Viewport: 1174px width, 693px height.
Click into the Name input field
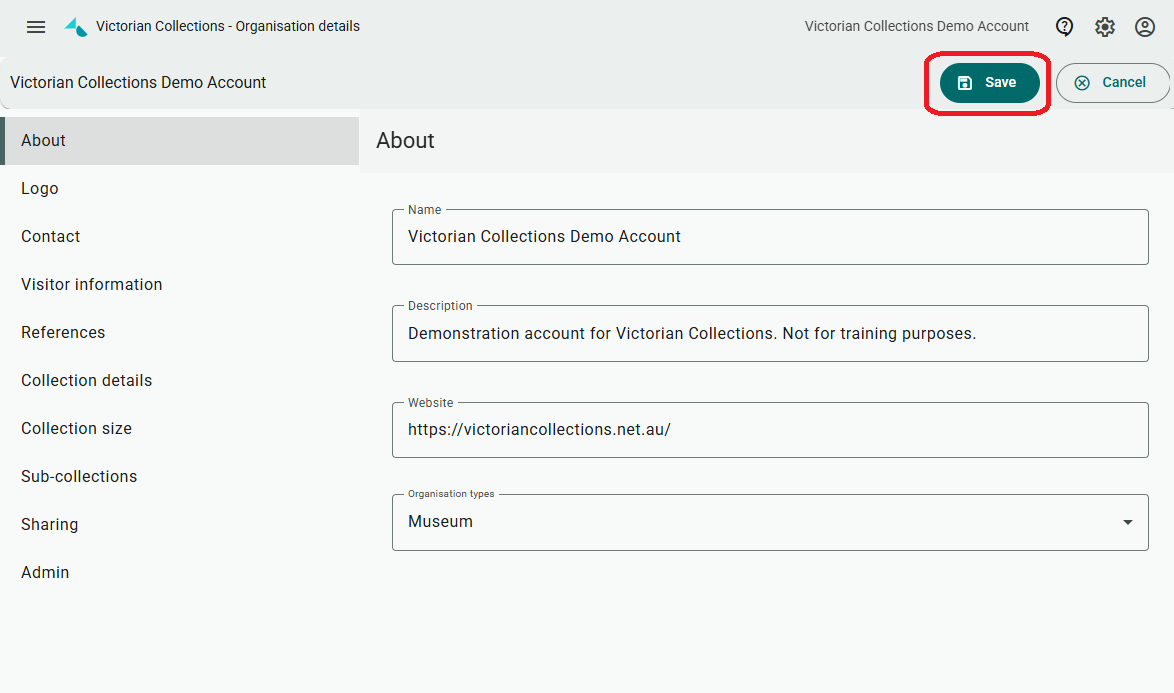(770, 236)
